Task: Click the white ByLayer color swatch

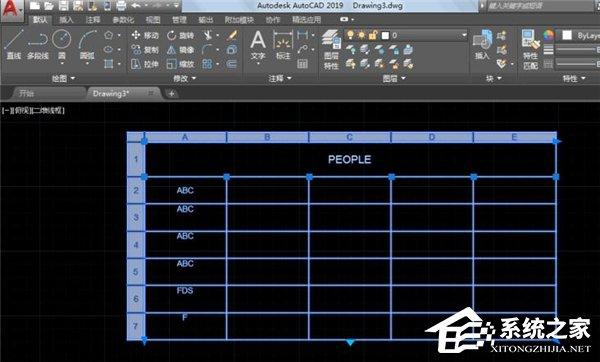Action: point(567,36)
